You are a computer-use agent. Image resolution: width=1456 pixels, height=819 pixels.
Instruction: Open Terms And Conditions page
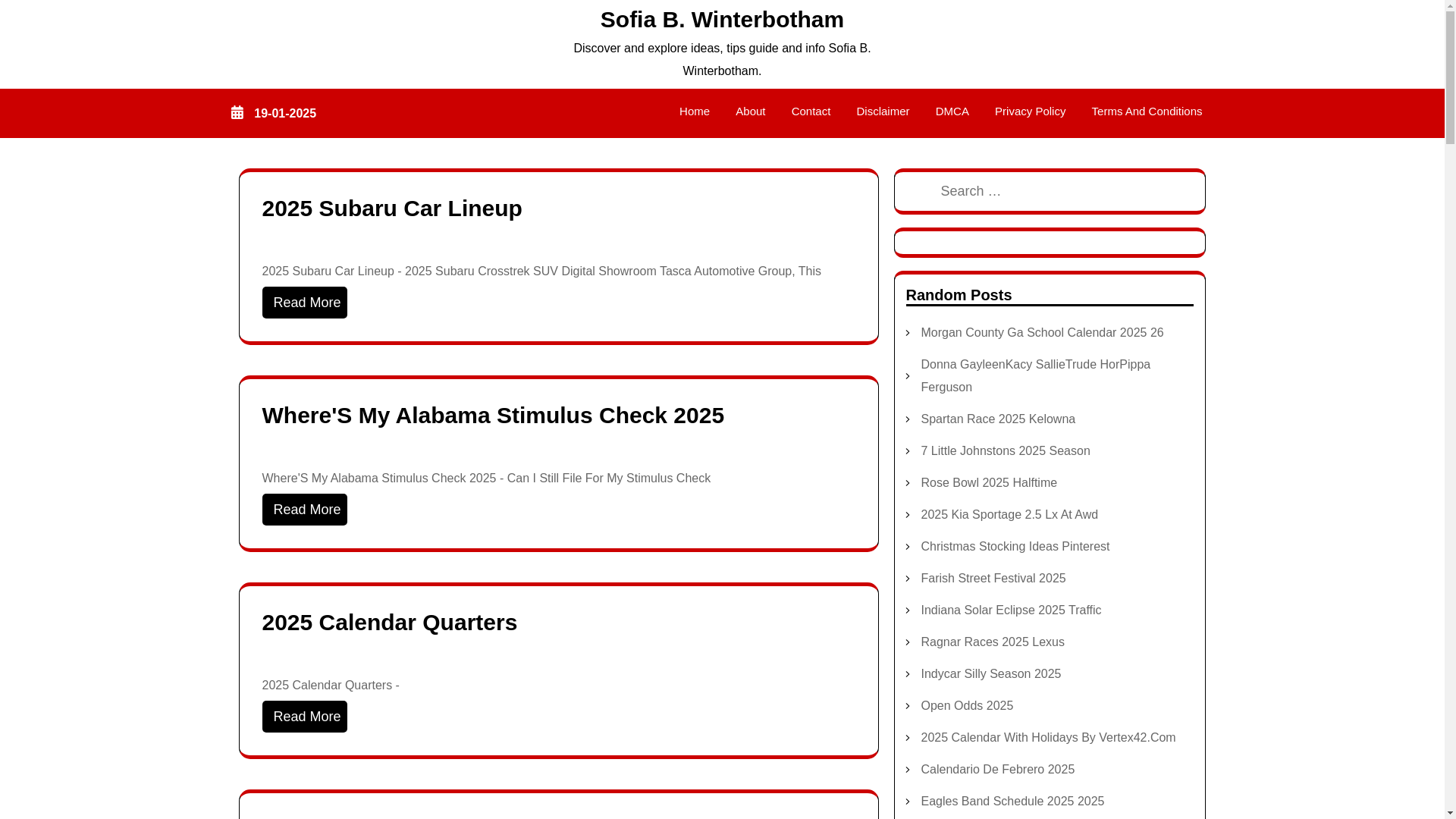click(x=1147, y=111)
